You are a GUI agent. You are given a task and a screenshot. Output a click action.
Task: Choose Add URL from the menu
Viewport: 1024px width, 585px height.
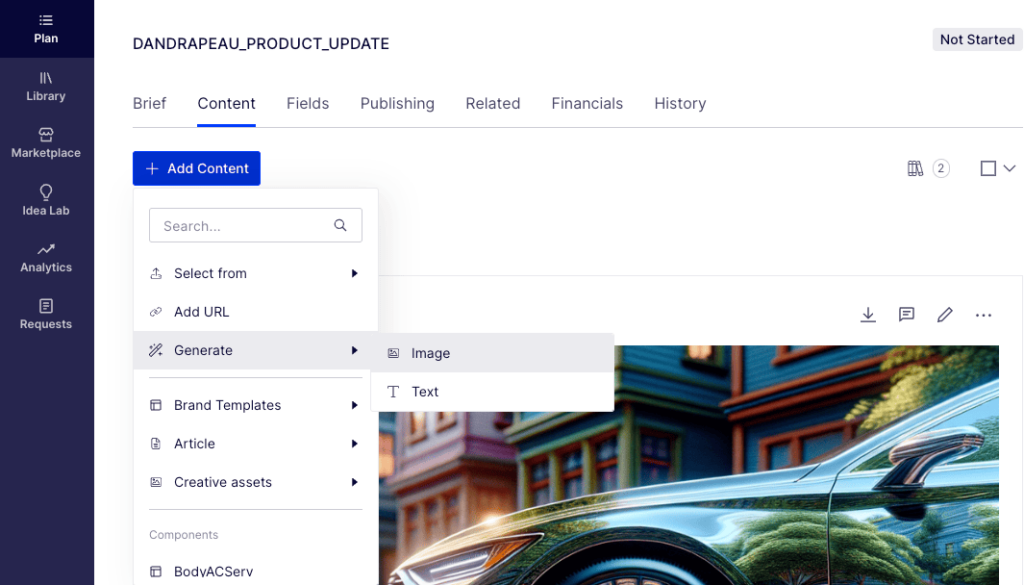[255, 312]
